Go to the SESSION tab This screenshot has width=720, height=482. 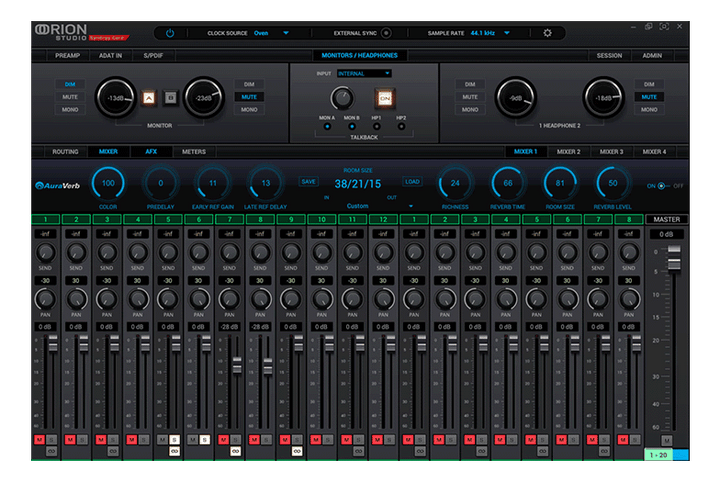pos(609,56)
